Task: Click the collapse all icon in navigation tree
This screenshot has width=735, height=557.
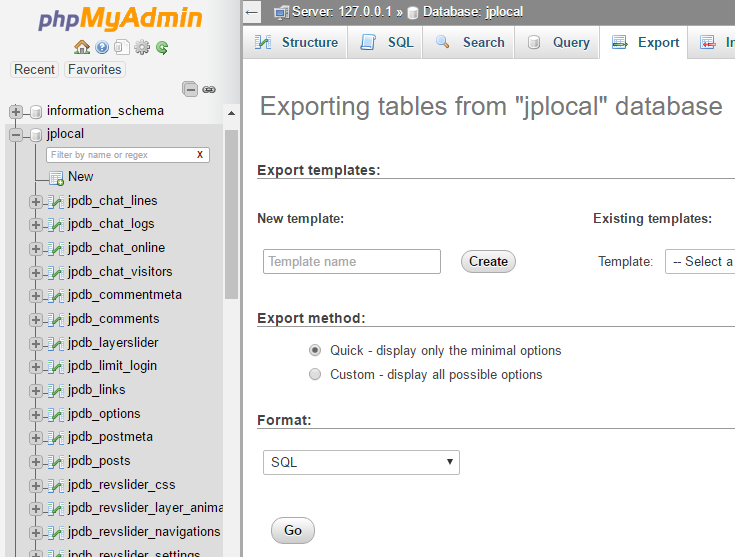Action: (190, 89)
